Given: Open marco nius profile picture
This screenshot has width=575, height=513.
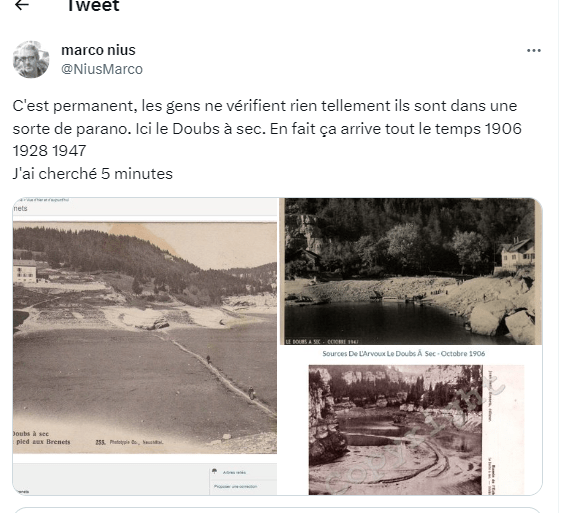Looking at the screenshot, I should click(31, 59).
